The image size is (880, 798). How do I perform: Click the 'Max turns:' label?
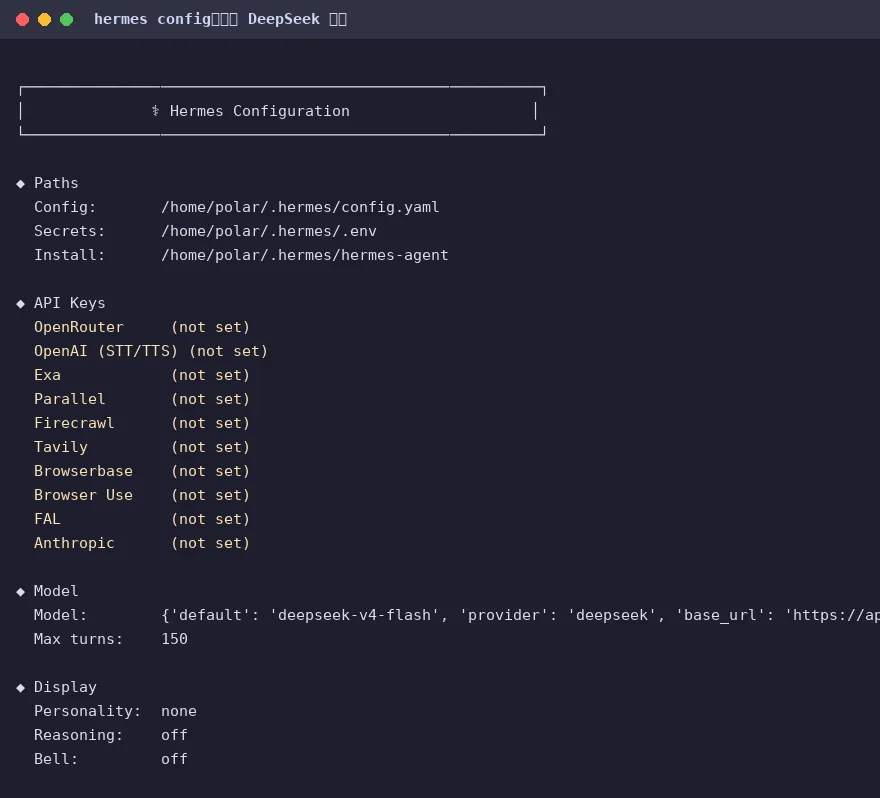tap(79, 639)
